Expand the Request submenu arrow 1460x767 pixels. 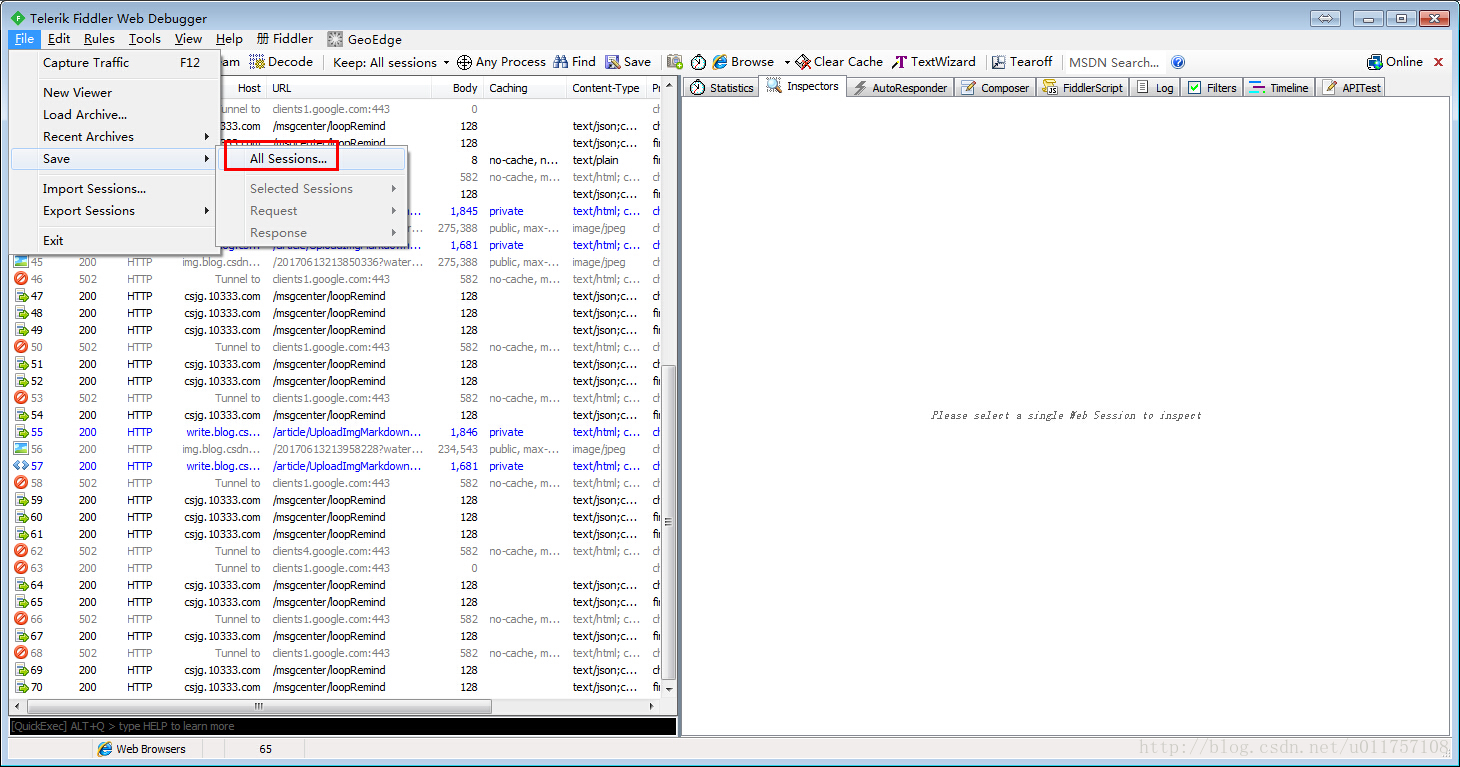(x=394, y=211)
